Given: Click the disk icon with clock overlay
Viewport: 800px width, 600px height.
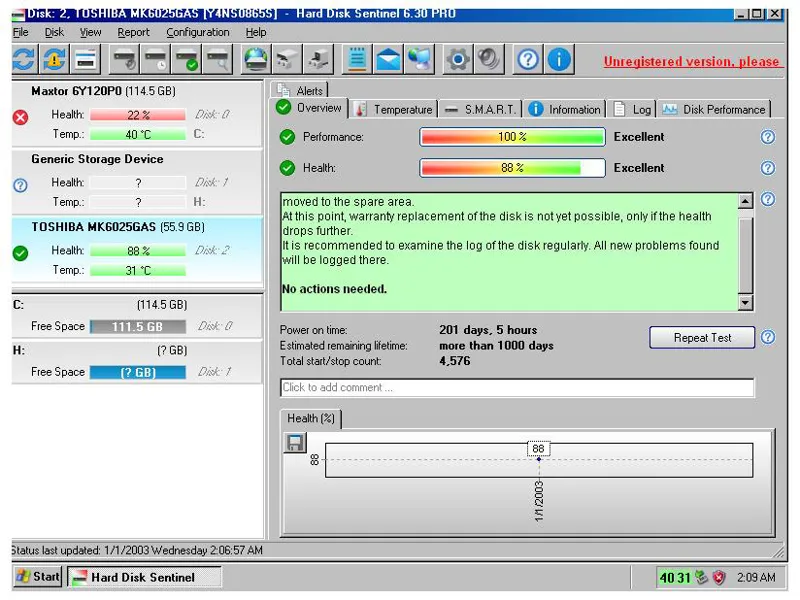Looking at the screenshot, I should tap(156, 60).
